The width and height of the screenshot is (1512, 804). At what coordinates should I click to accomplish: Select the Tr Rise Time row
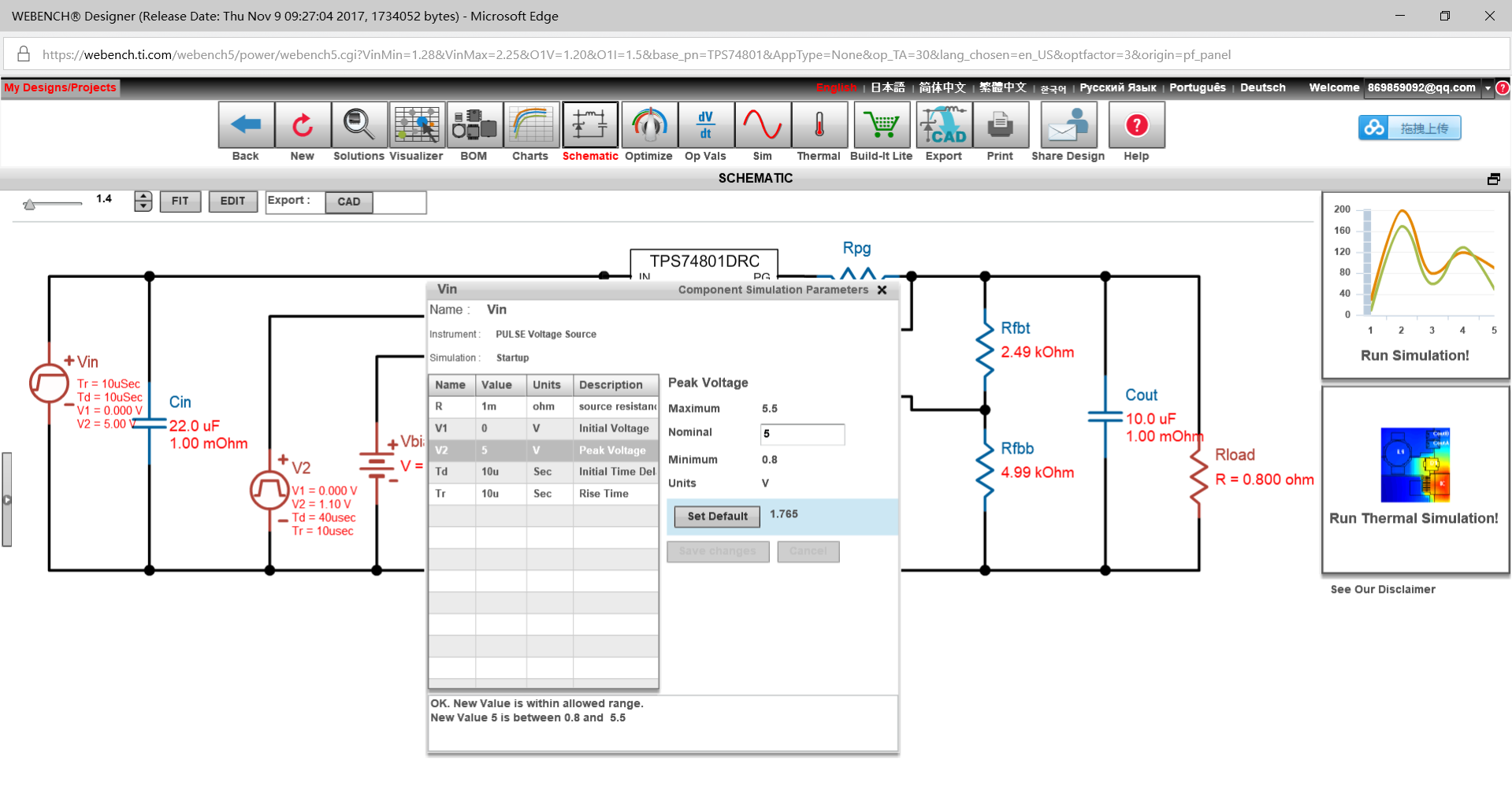point(543,494)
